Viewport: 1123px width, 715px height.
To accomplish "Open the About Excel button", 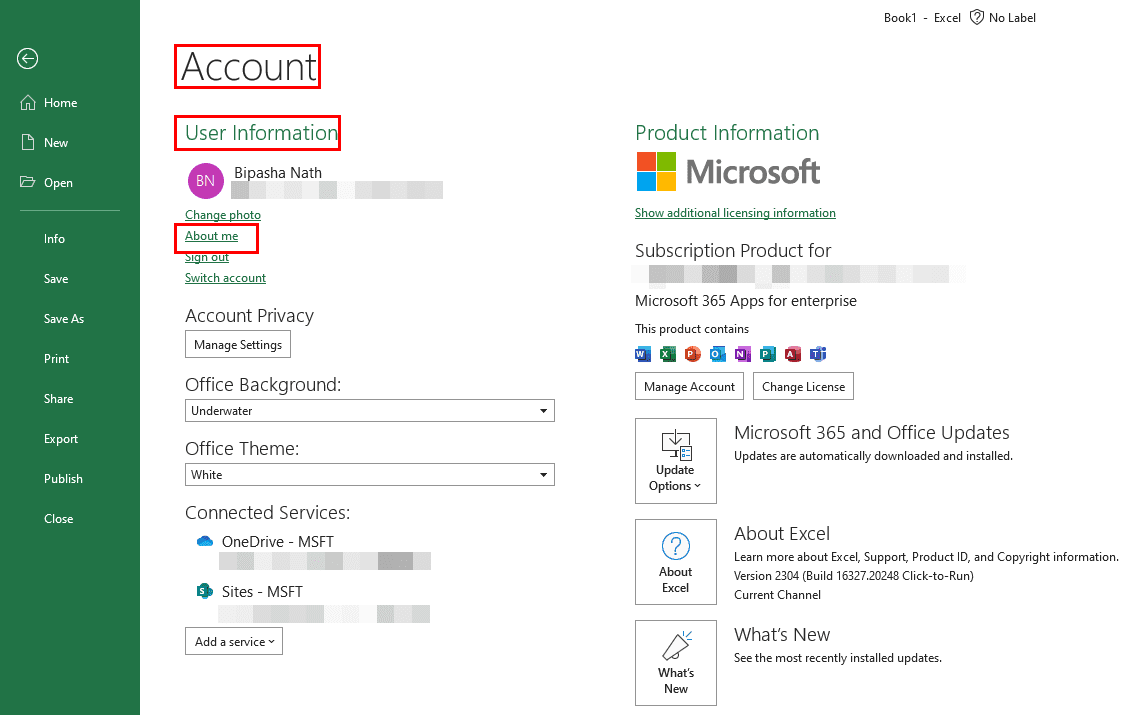I will tap(675, 562).
